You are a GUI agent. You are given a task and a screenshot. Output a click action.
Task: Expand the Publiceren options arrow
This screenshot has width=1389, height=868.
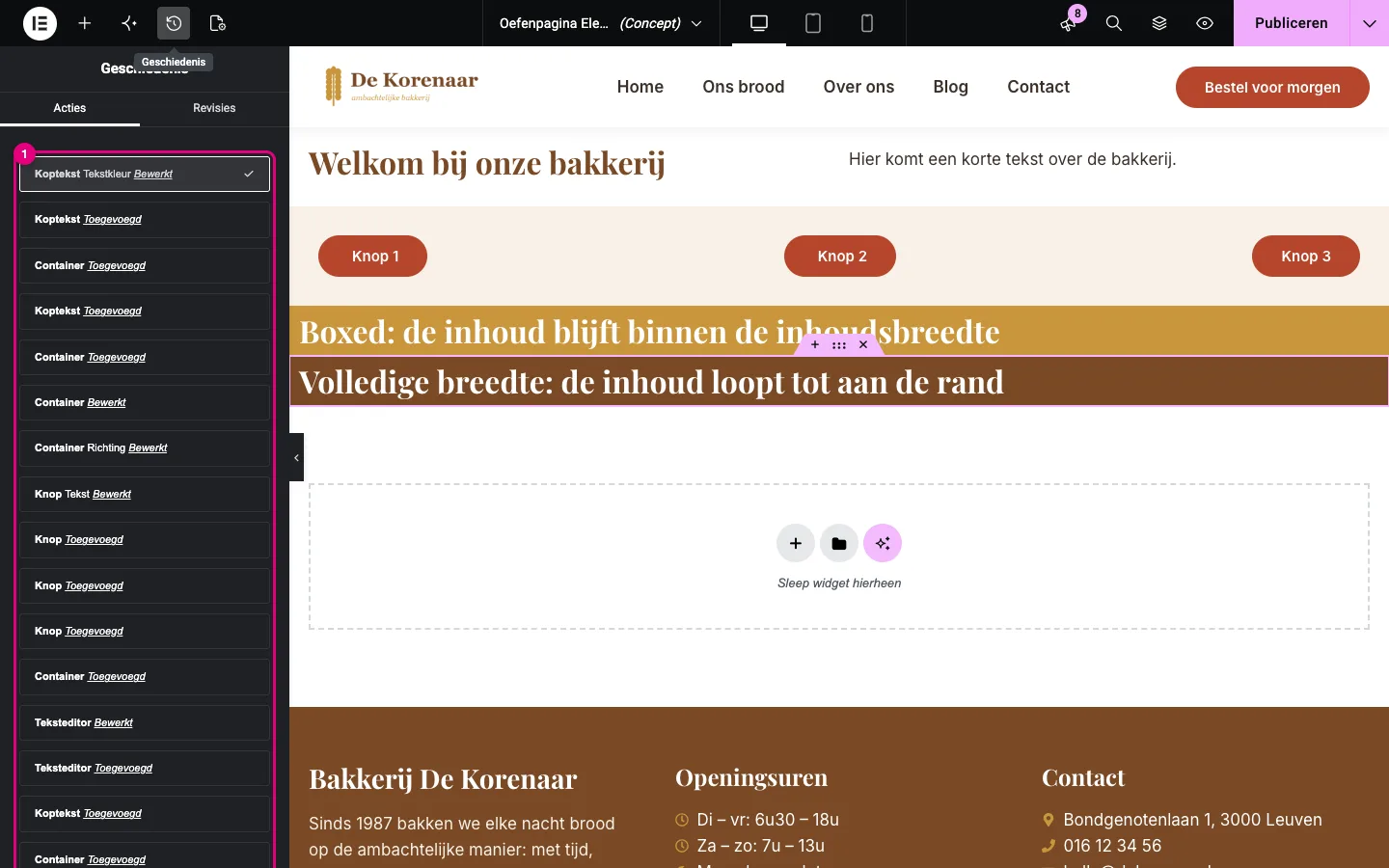tap(1370, 23)
